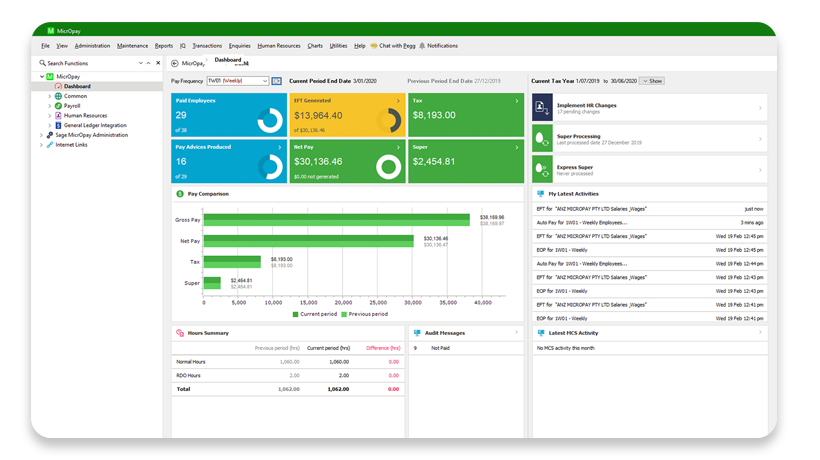Open the Administration menu
The height and width of the screenshot is (460, 820).
92,46
